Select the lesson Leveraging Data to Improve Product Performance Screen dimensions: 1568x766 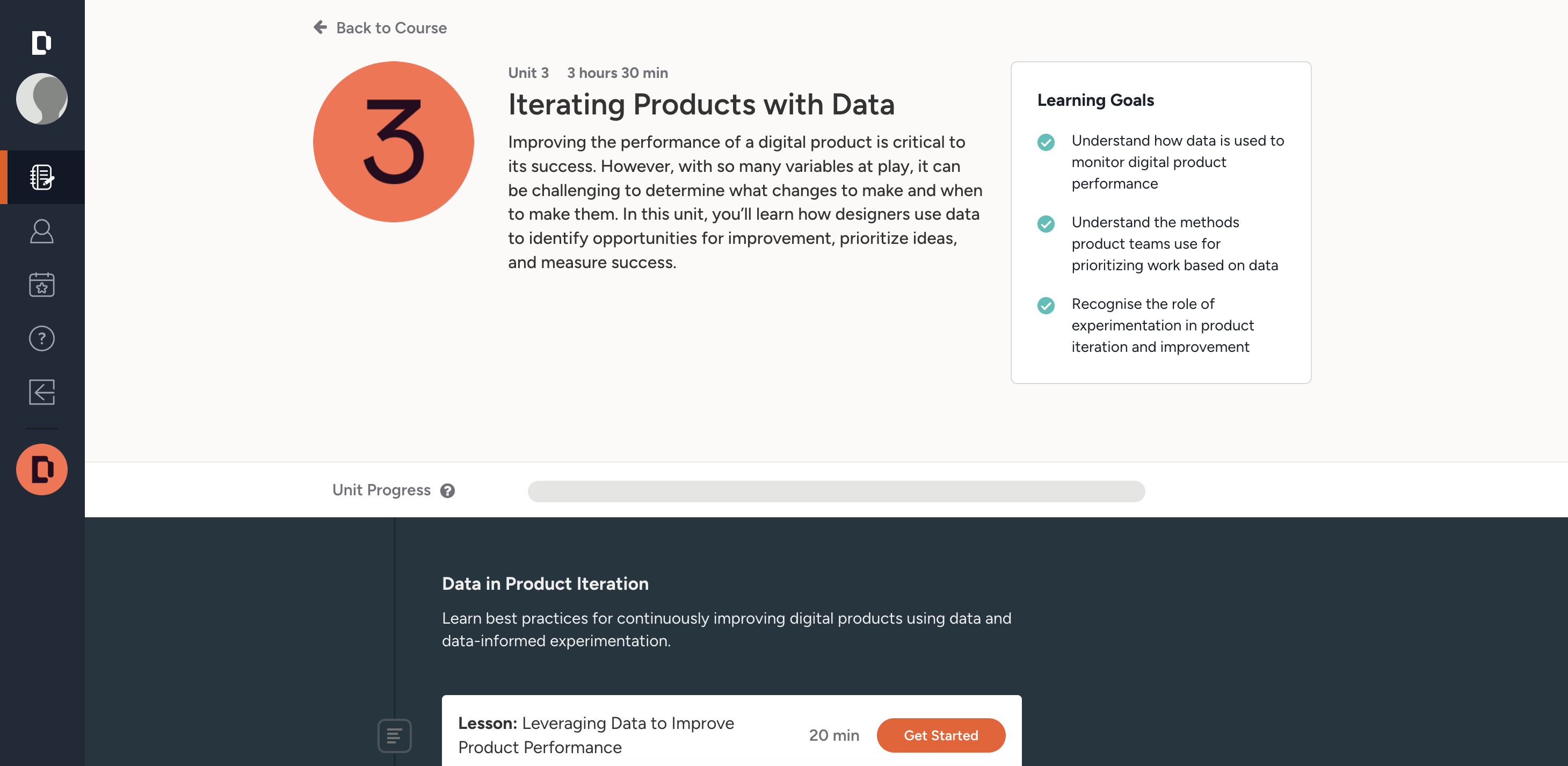click(x=597, y=735)
